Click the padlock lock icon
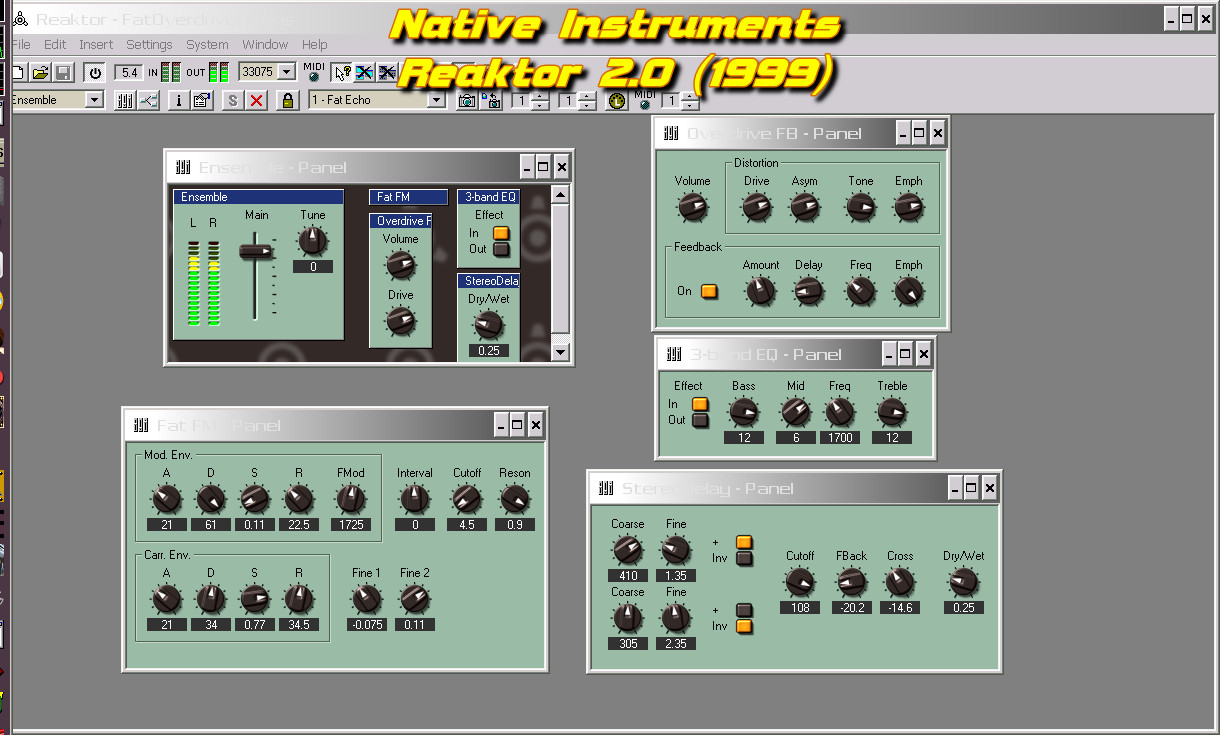The width and height of the screenshot is (1220, 735). click(288, 100)
